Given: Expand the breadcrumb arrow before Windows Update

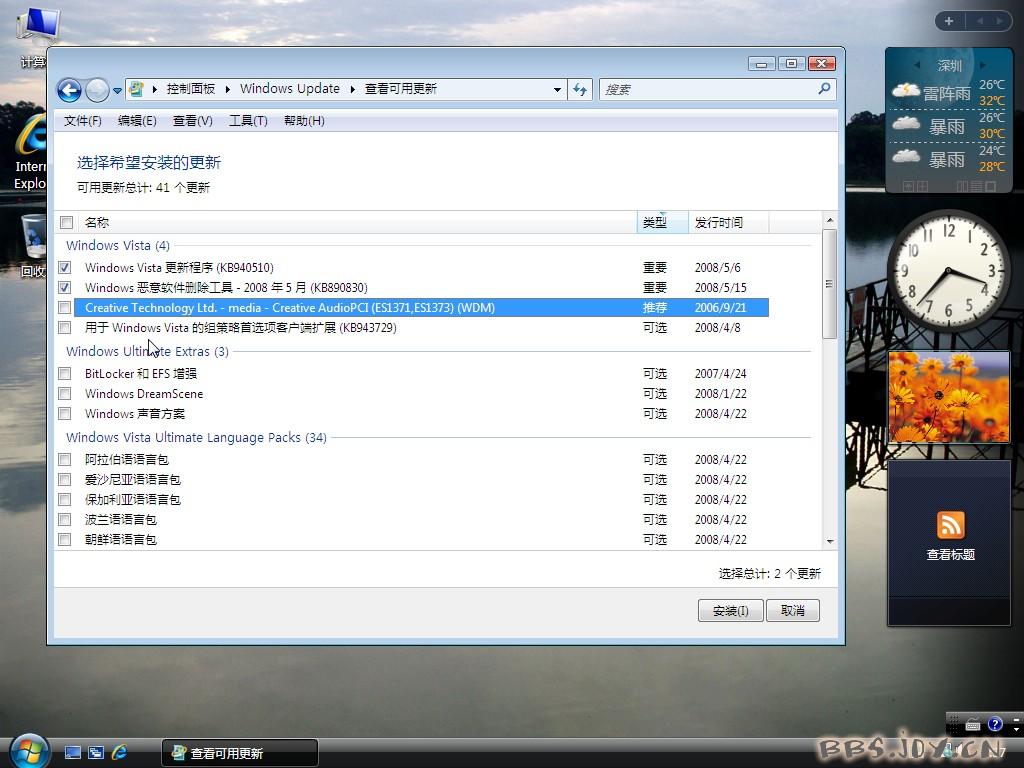Looking at the screenshot, I should [228, 89].
